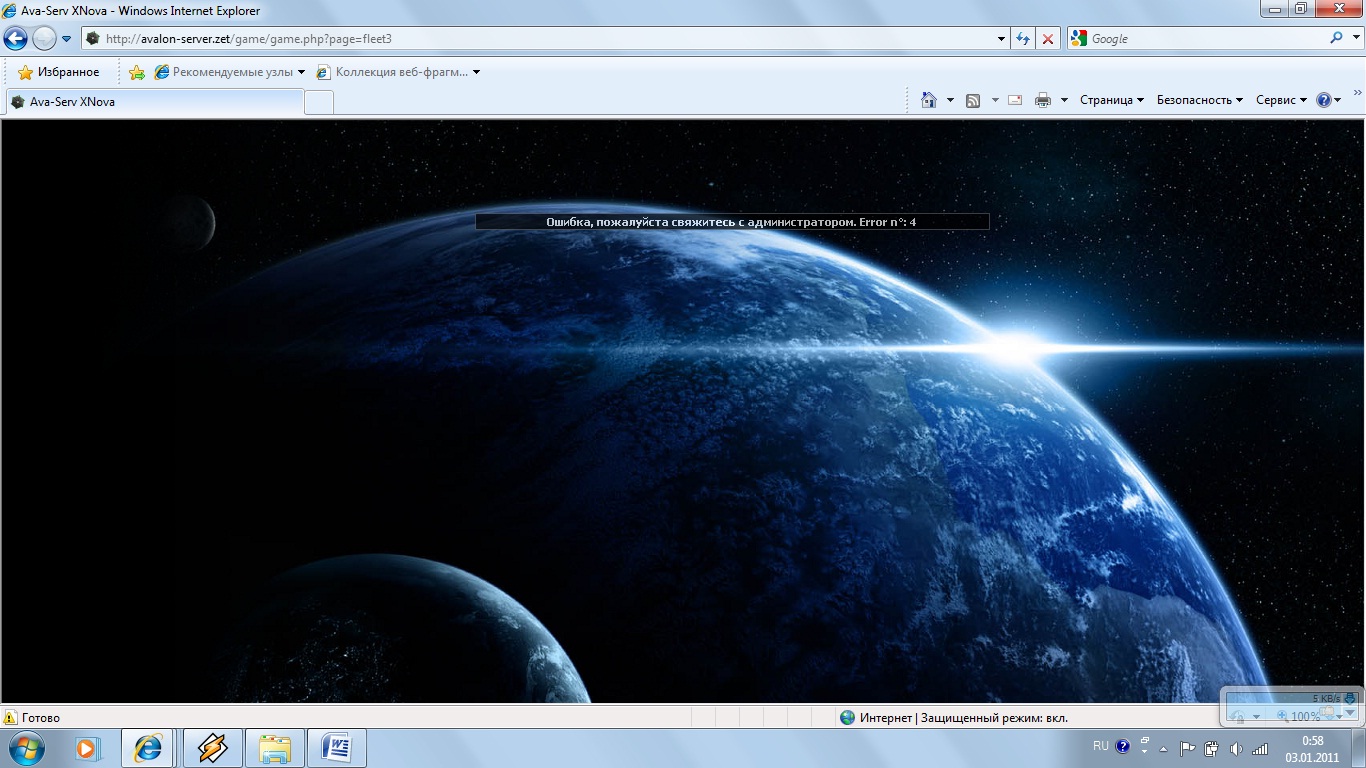1366x768 pixels.
Task: Click the Read Mail envelope icon
Action: point(1015,100)
